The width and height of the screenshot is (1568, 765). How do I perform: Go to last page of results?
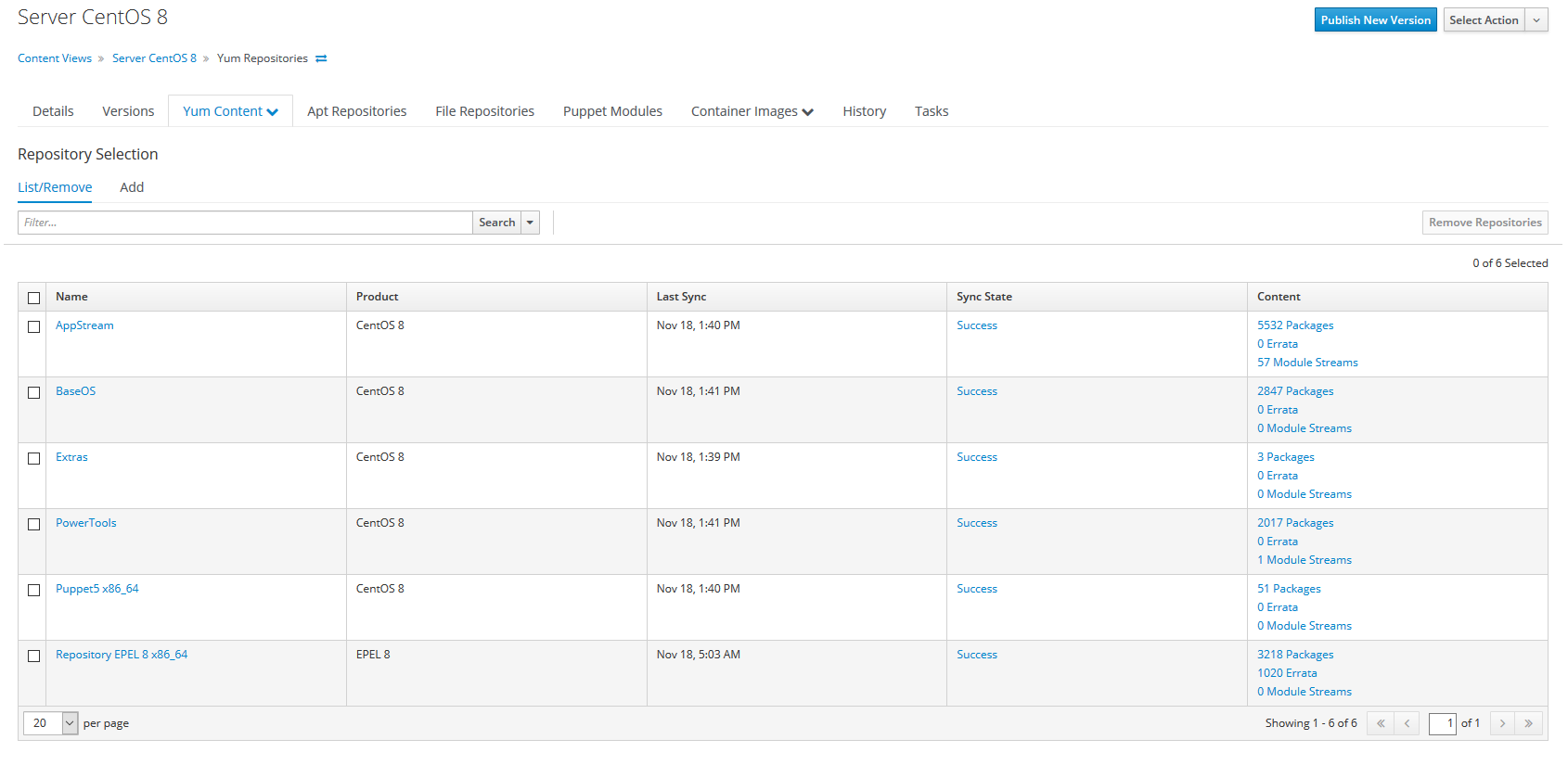pyautogui.click(x=1528, y=723)
